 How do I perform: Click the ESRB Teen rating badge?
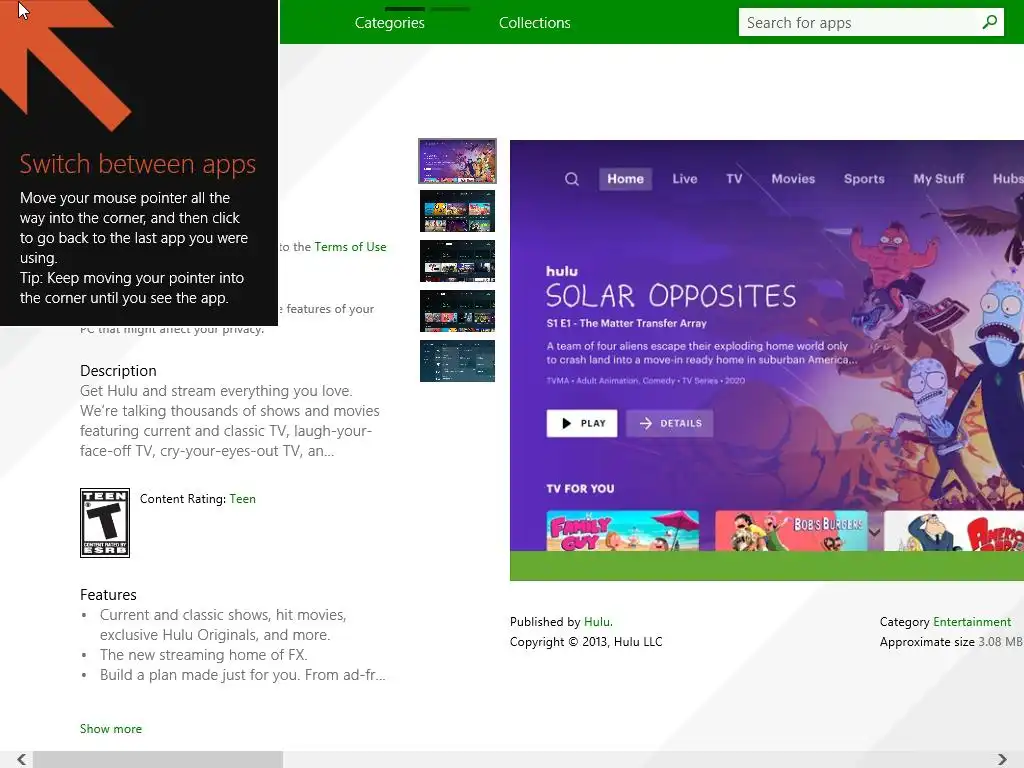104,522
